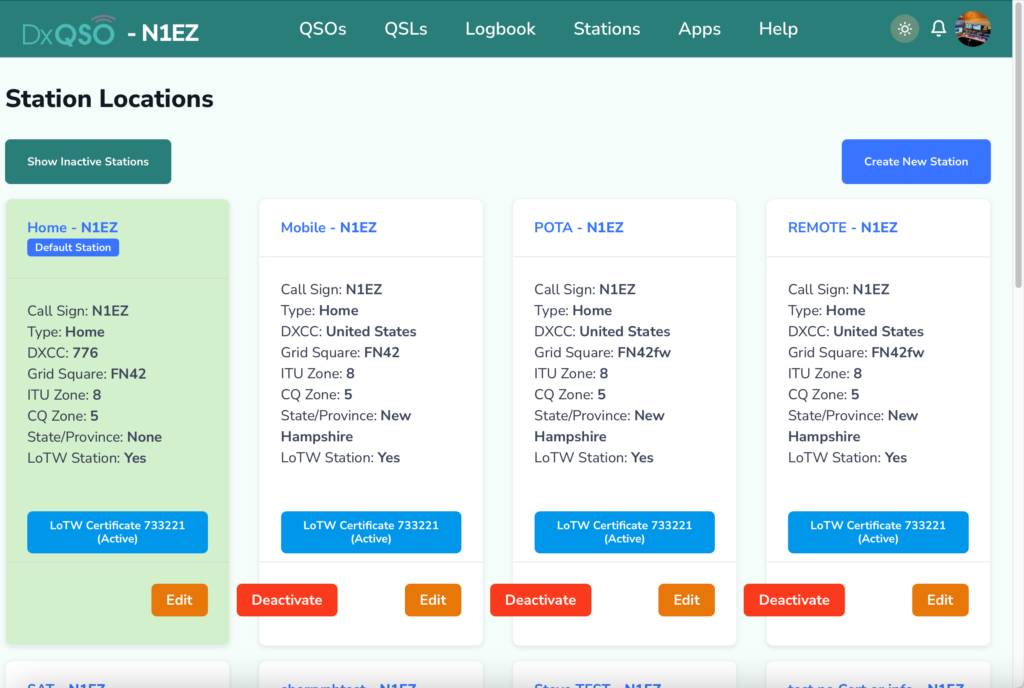Select 'State/Province: None' on Home card
The image size is (1024, 688).
(x=95, y=437)
